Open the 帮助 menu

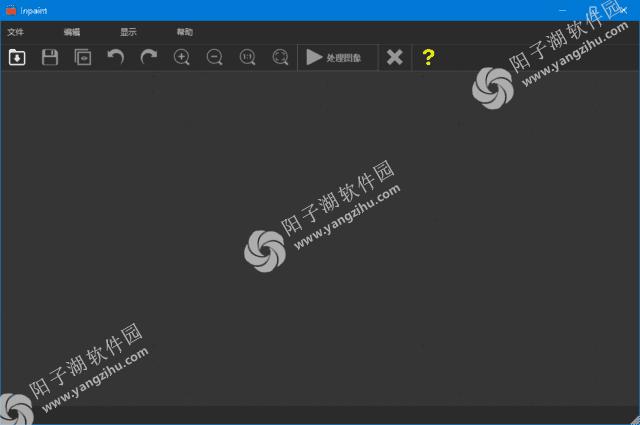[x=184, y=32]
